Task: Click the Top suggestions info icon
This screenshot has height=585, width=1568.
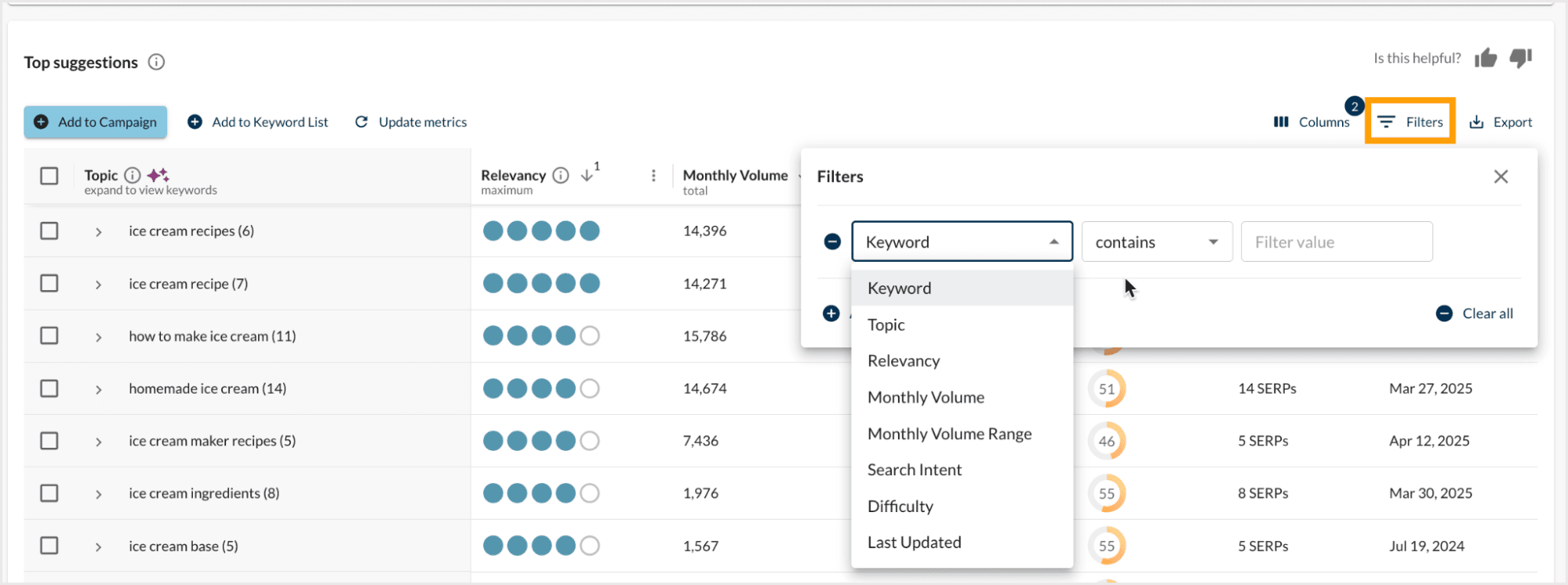Action: pyautogui.click(x=157, y=62)
